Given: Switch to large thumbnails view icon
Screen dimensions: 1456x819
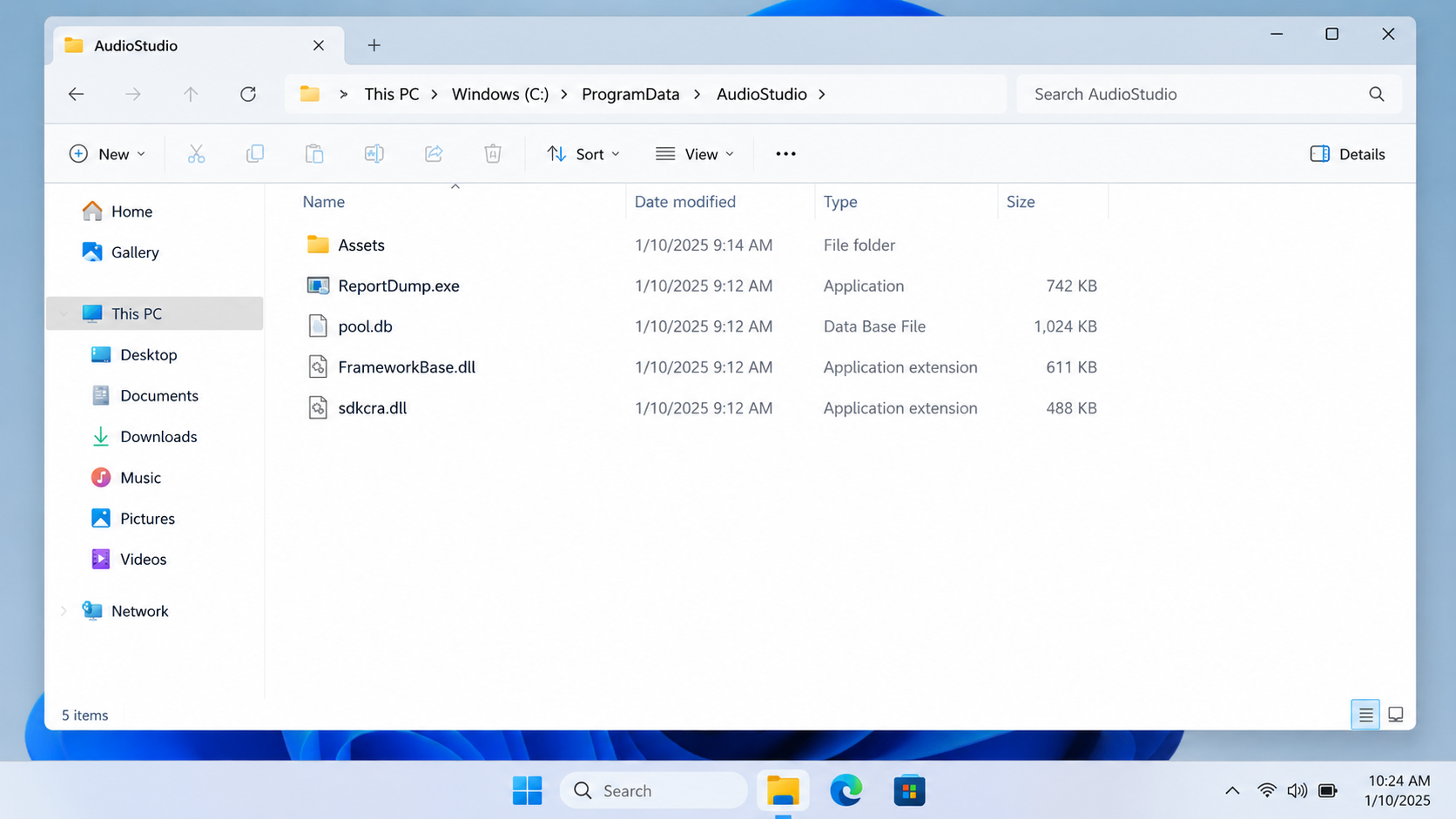Looking at the screenshot, I should [1396, 715].
